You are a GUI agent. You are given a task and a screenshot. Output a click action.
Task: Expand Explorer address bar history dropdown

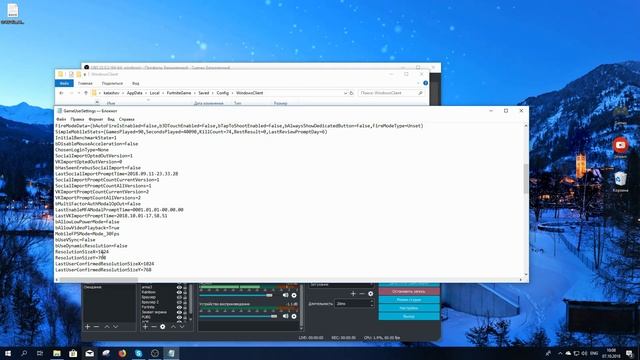pos(345,93)
